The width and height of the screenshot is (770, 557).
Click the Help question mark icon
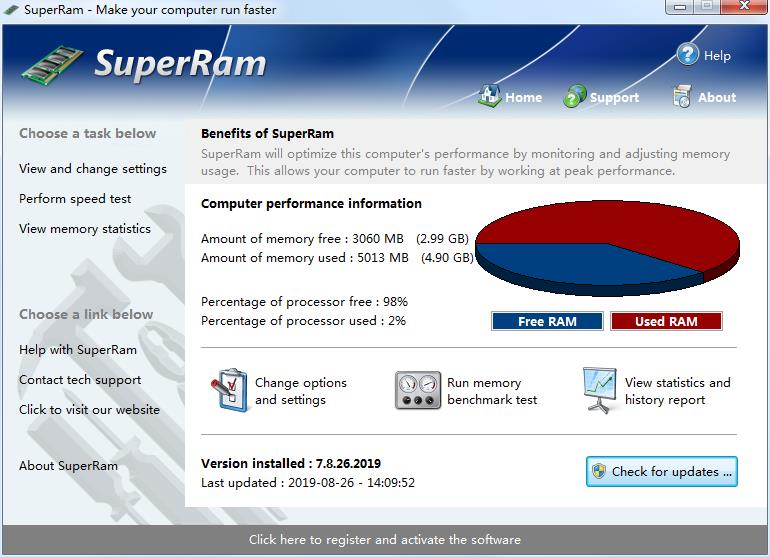coord(687,55)
